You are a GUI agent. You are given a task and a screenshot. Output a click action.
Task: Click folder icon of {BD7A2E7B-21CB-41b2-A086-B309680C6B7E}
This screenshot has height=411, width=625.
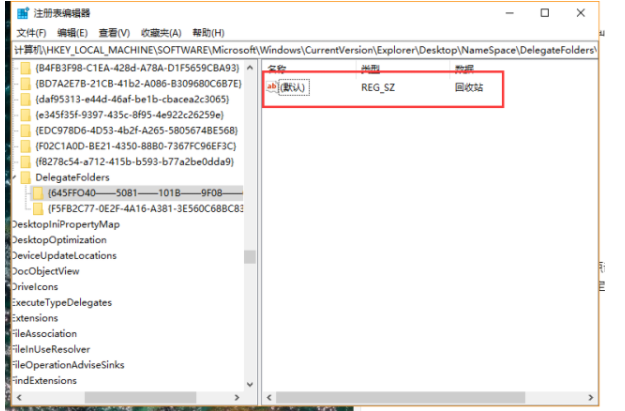pos(25,84)
